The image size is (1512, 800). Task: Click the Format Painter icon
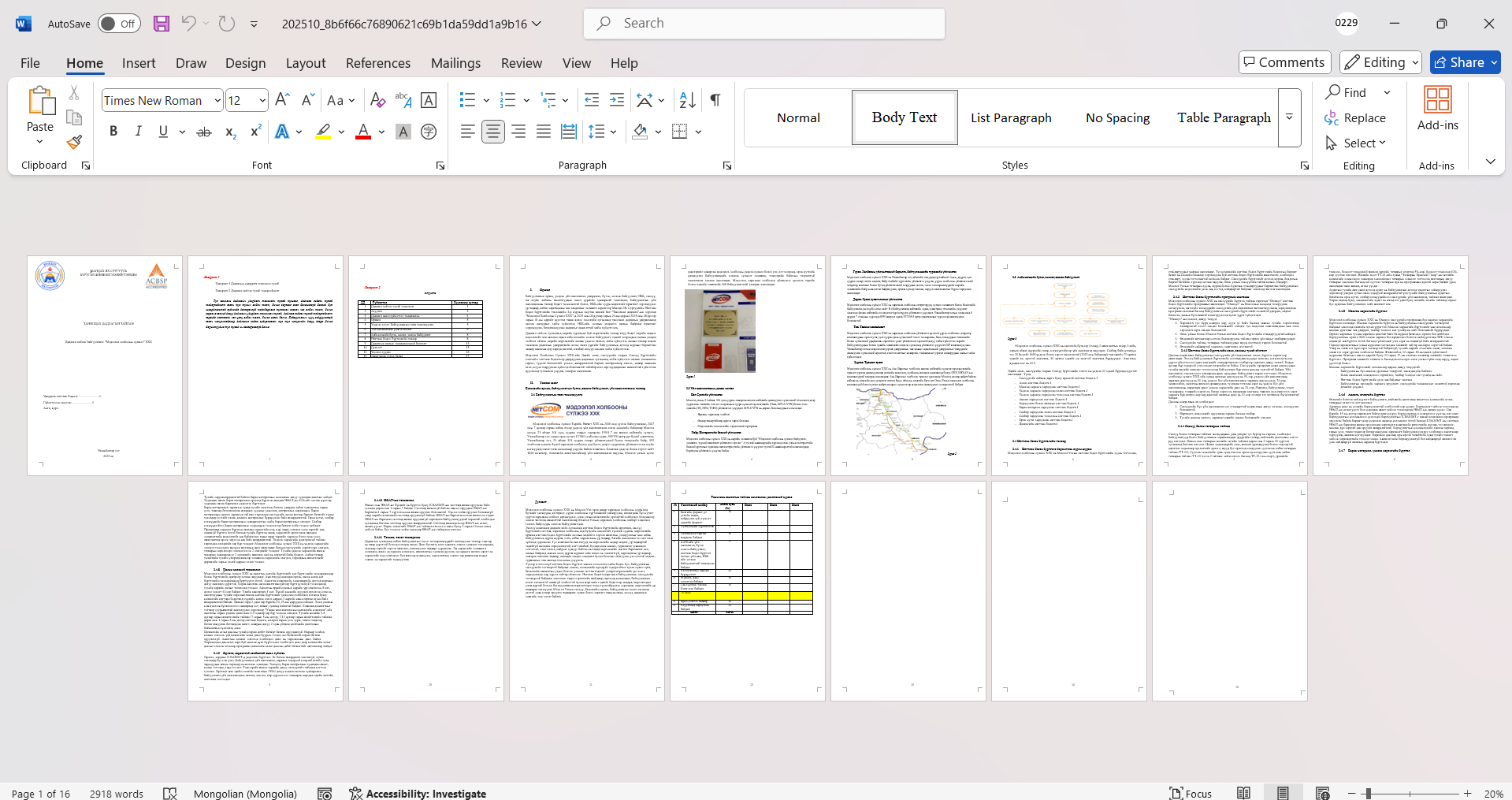point(74,142)
